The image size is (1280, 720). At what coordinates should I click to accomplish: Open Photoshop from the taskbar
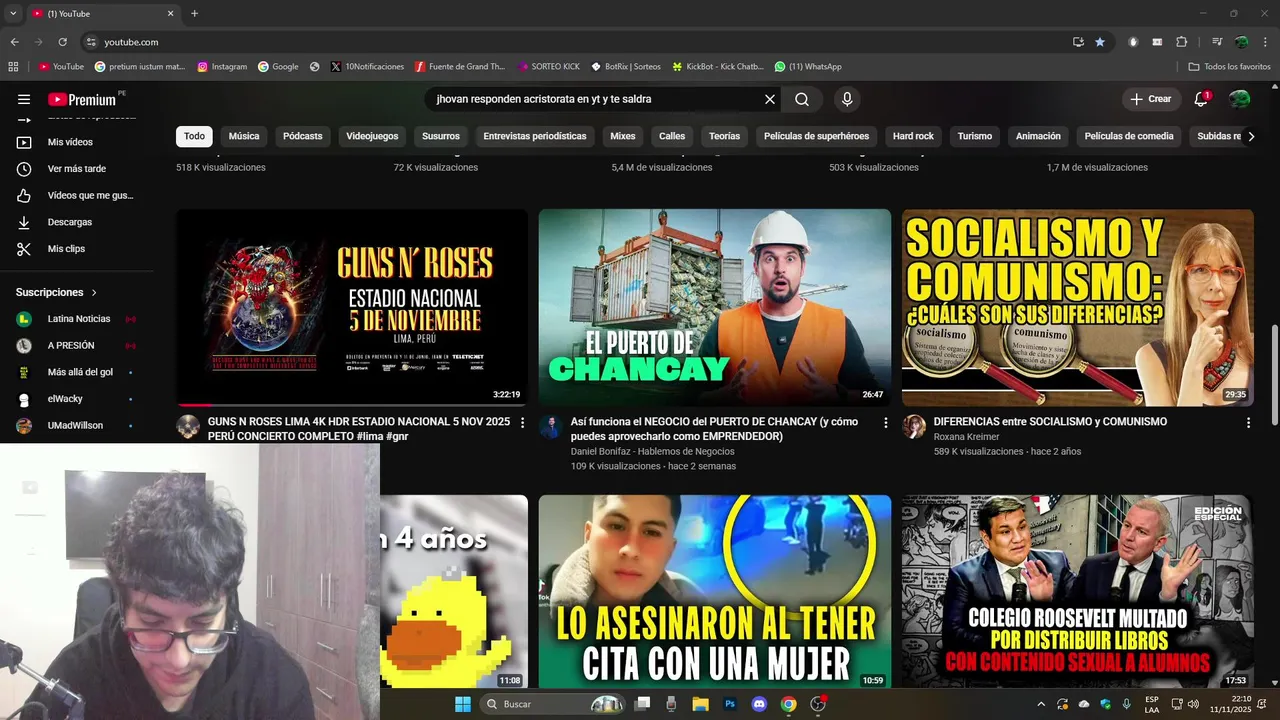pyautogui.click(x=730, y=704)
